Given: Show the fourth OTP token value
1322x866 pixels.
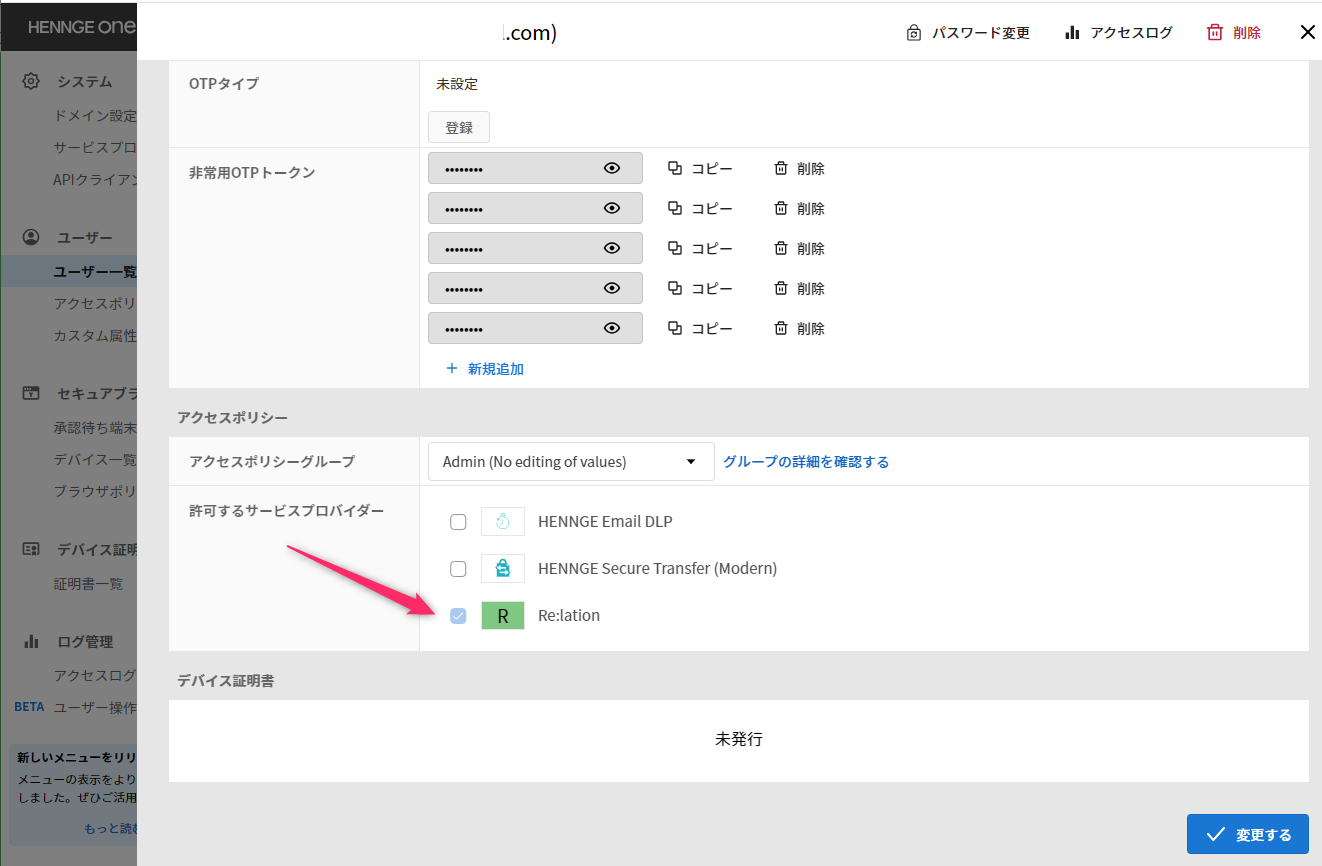Looking at the screenshot, I should point(612,289).
